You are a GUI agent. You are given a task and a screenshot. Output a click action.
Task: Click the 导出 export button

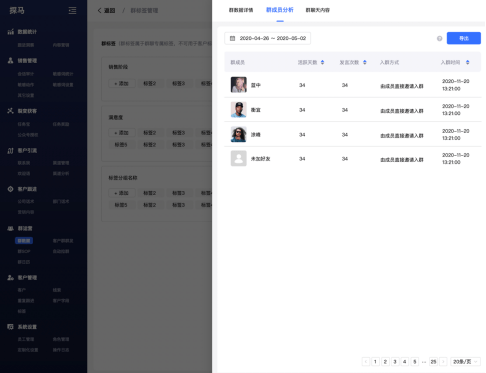pos(464,38)
